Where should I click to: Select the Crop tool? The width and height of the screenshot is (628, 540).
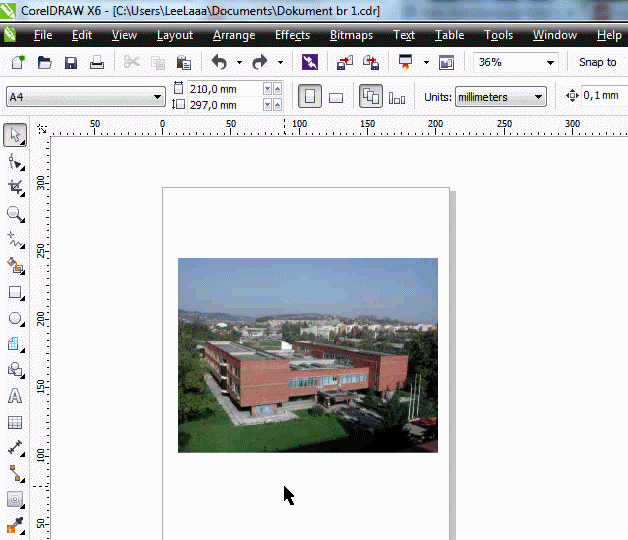click(15, 187)
